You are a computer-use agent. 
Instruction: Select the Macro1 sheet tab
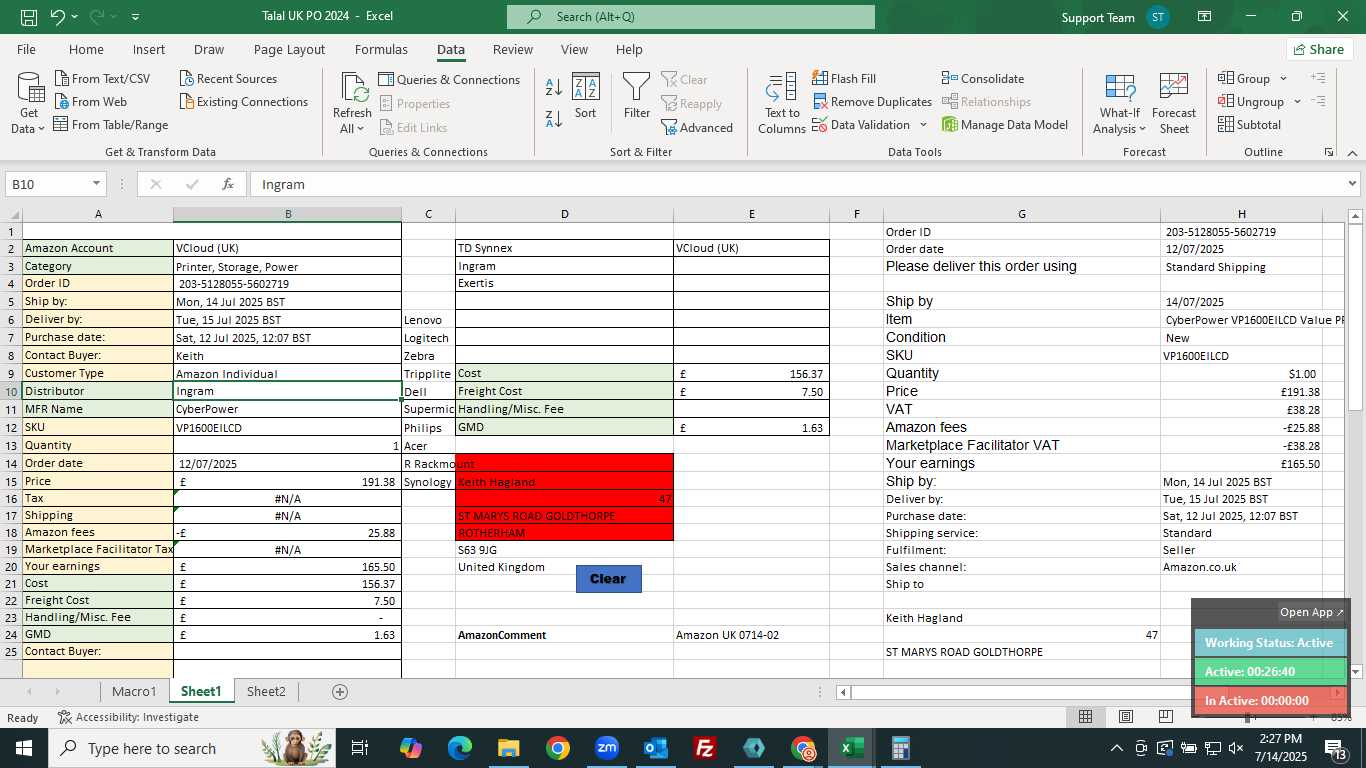(x=134, y=691)
